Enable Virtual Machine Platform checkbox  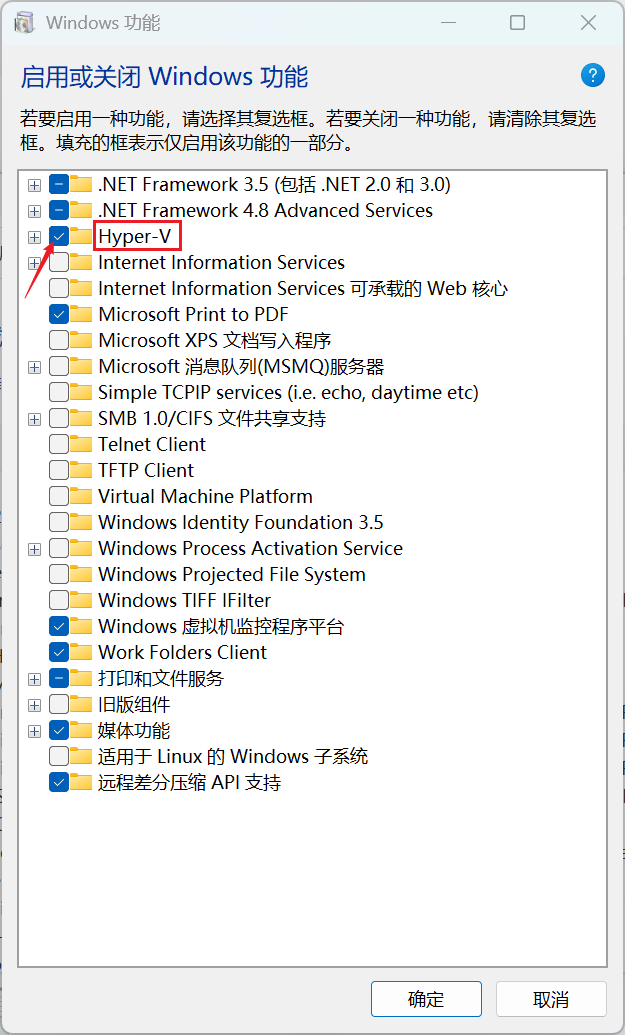coord(59,496)
